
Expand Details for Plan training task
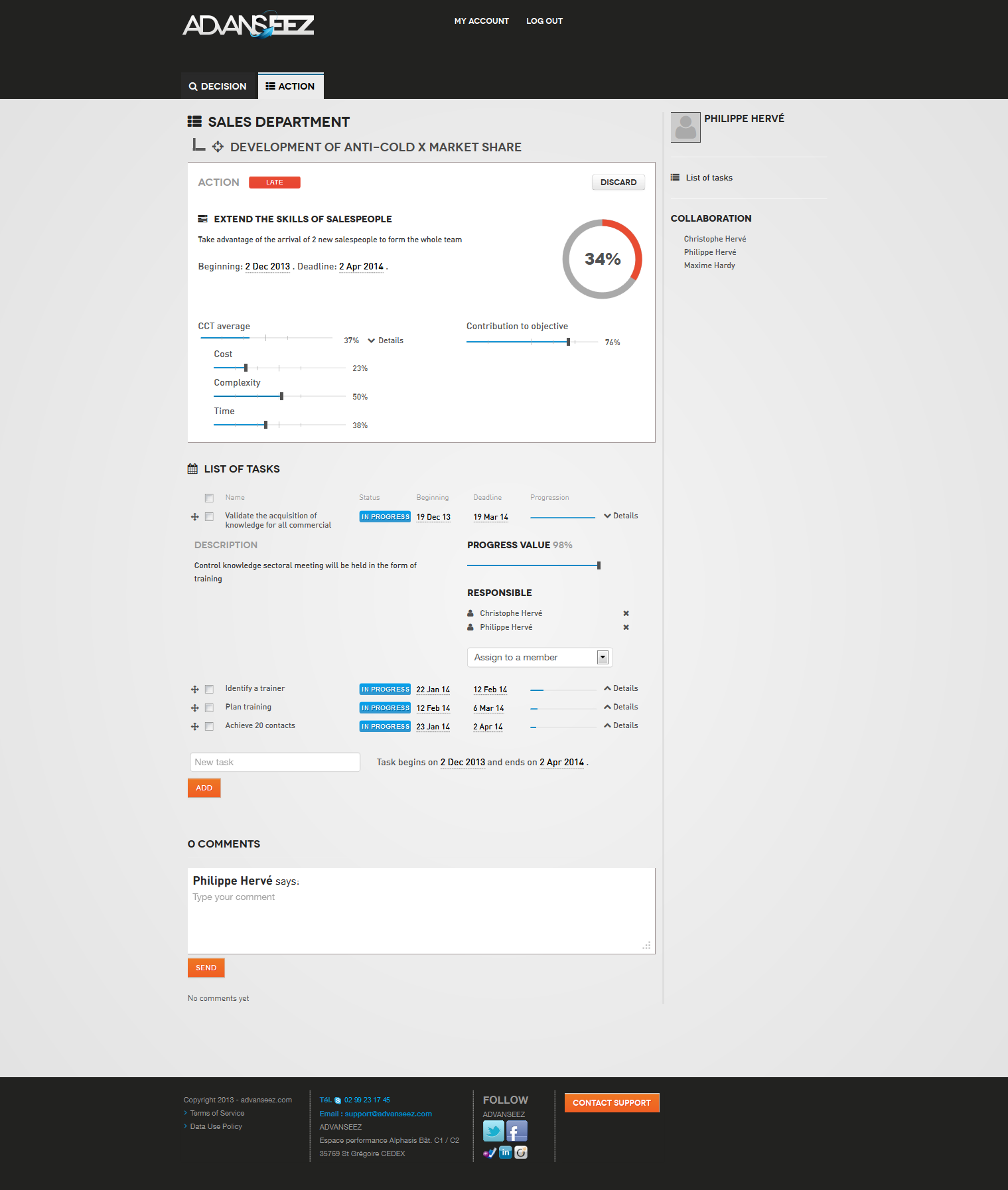point(621,707)
